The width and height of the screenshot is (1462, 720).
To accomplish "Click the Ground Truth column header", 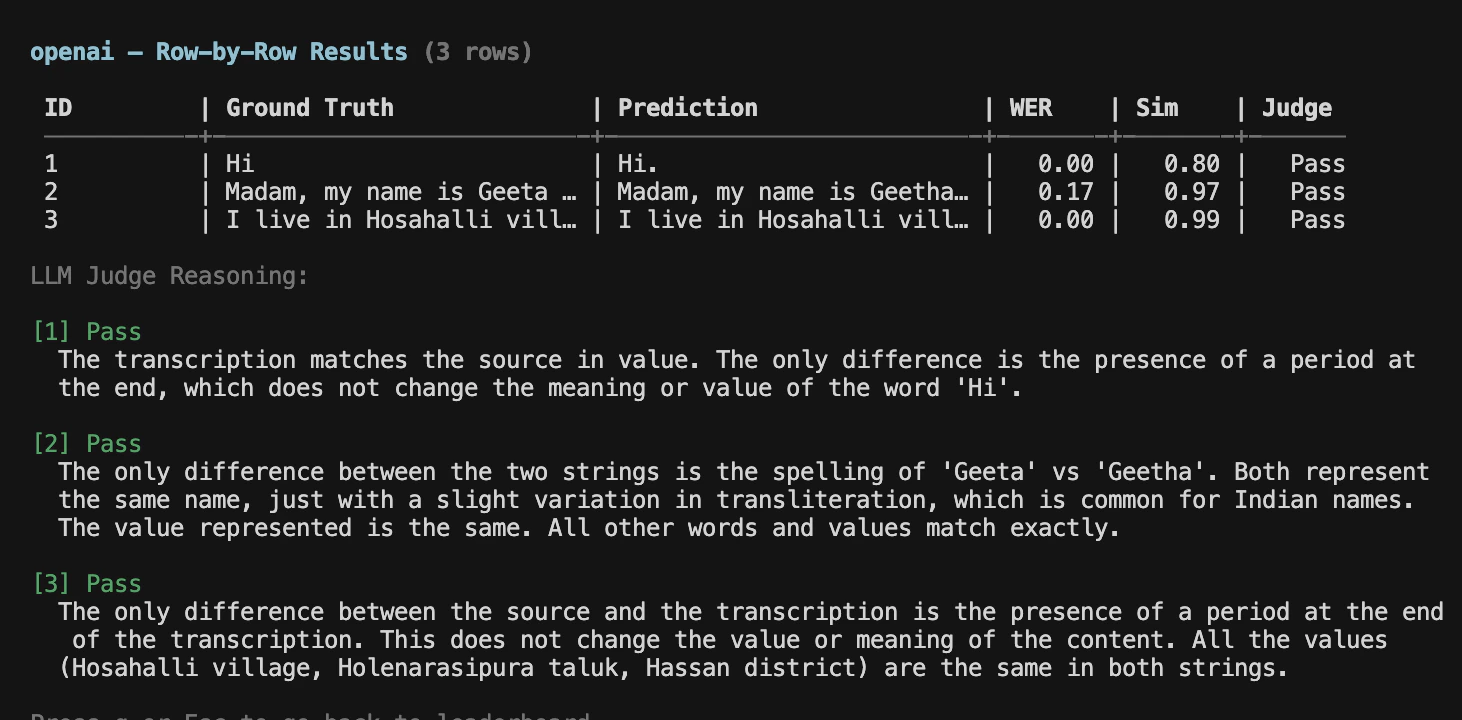I will 309,108.
